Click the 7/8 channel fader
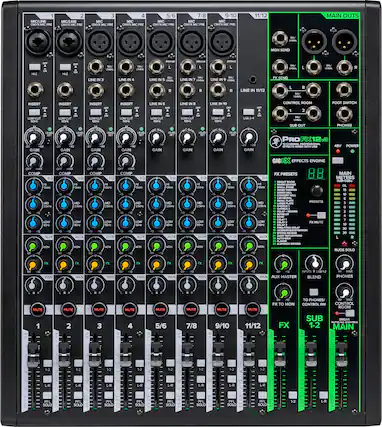Viewport: 382px width, 427px height. 187,354
